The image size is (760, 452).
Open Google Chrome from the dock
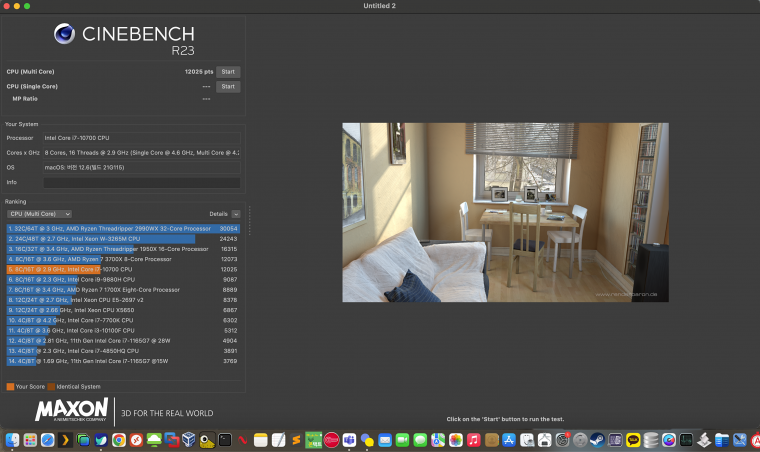click(119, 440)
